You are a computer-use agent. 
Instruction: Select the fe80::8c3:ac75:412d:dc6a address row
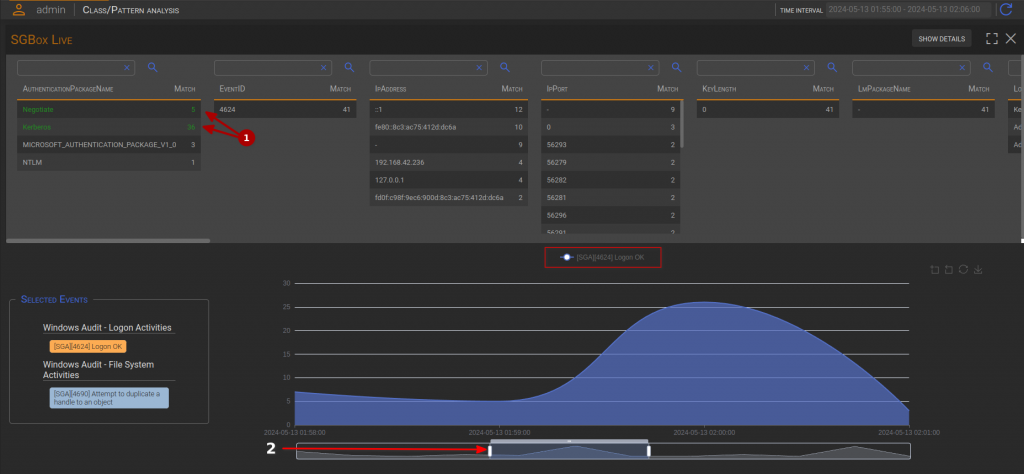[x=449, y=127]
